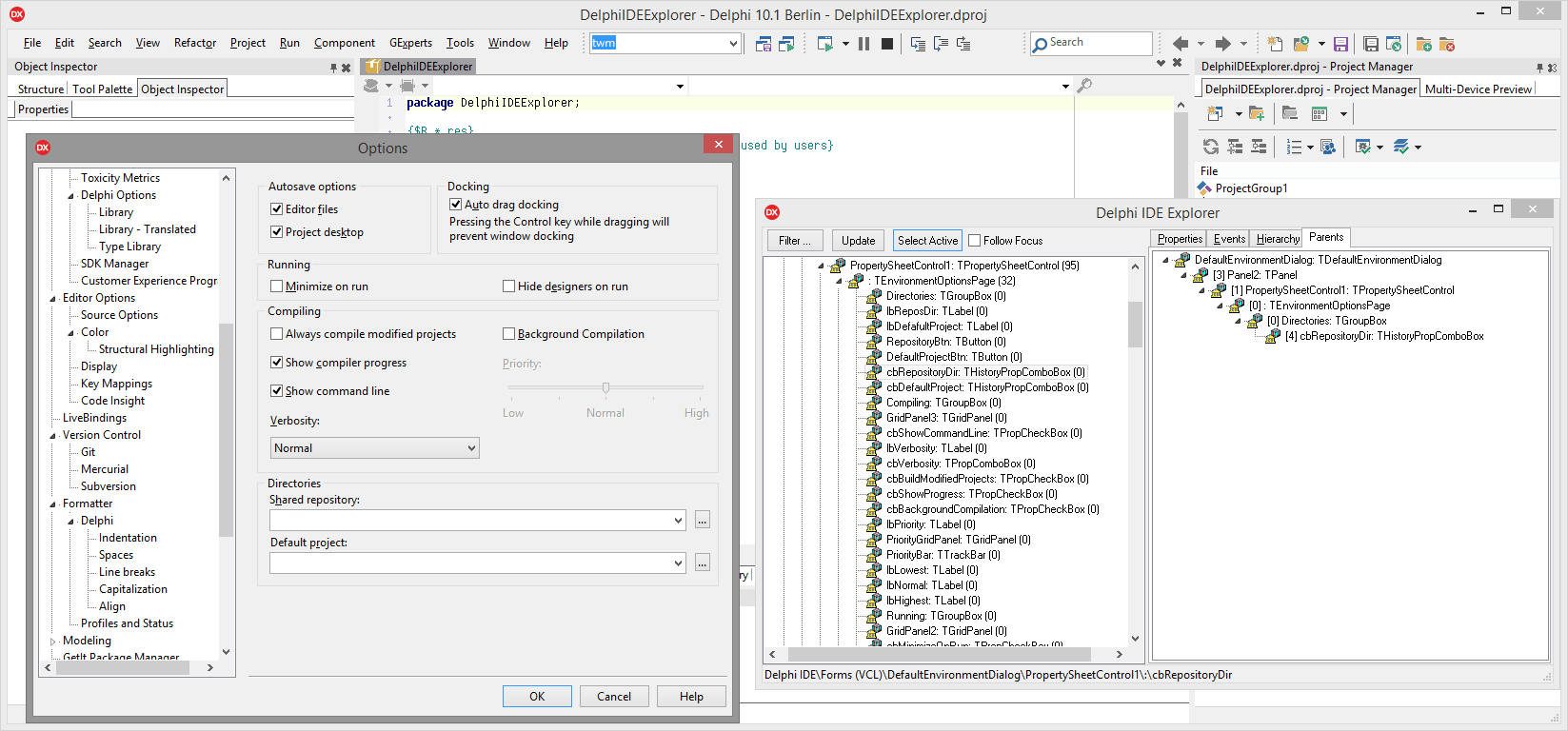Viewport: 1568px width, 731px height.
Task: Switch to the Hierarchy tab in IDE Explorer
Action: click(x=1278, y=239)
